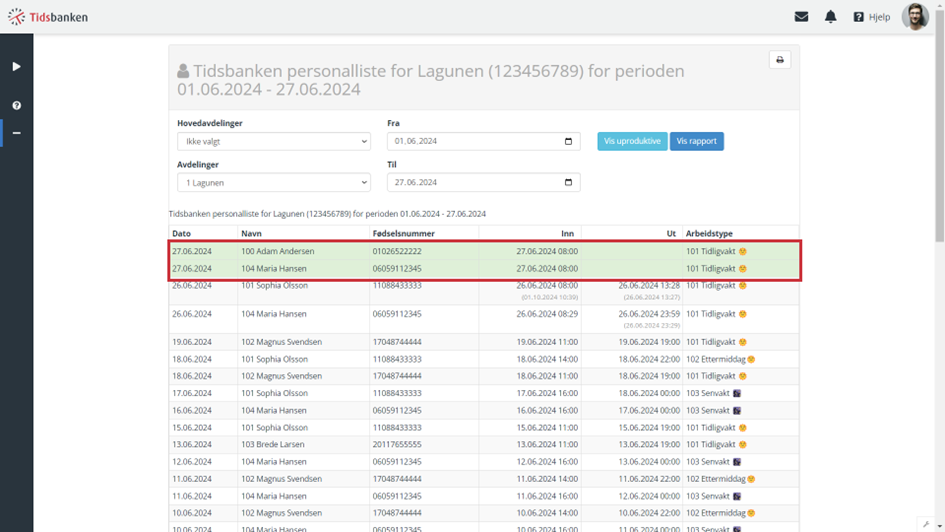
Task: Click Navn column header
Action: click(x=251, y=234)
